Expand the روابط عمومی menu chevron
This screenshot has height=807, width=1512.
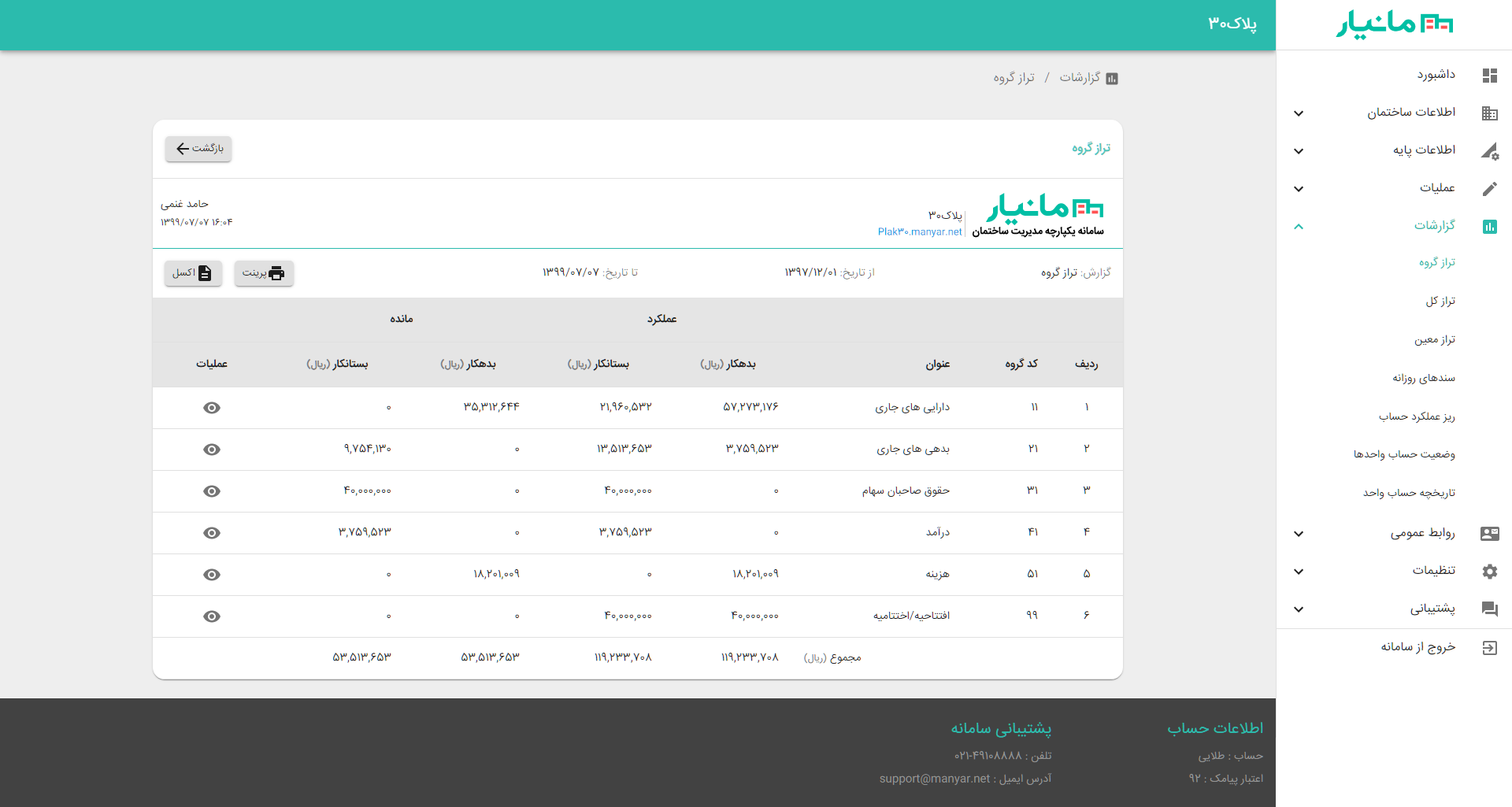[x=1299, y=534]
